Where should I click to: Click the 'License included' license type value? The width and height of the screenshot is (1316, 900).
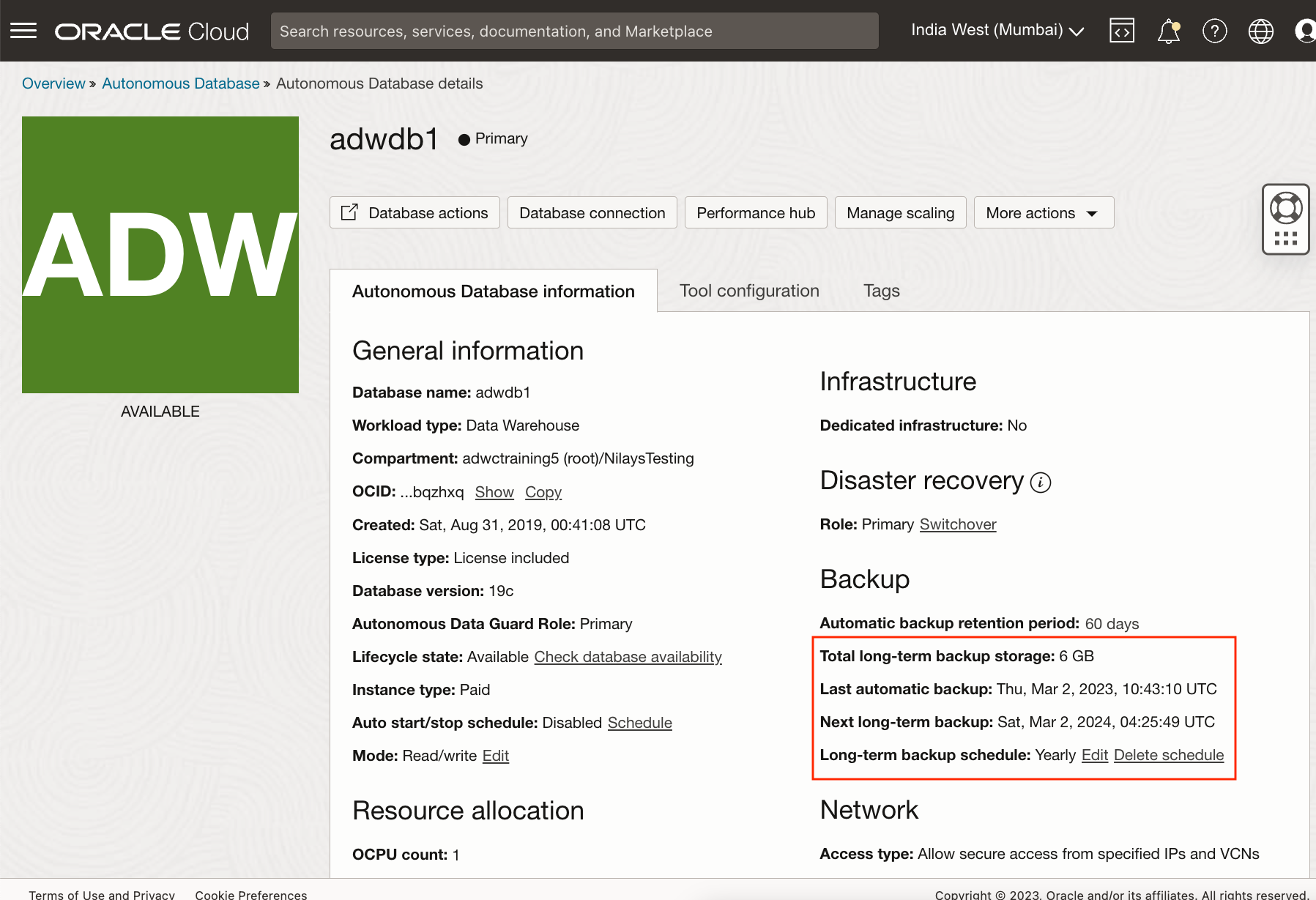point(511,558)
